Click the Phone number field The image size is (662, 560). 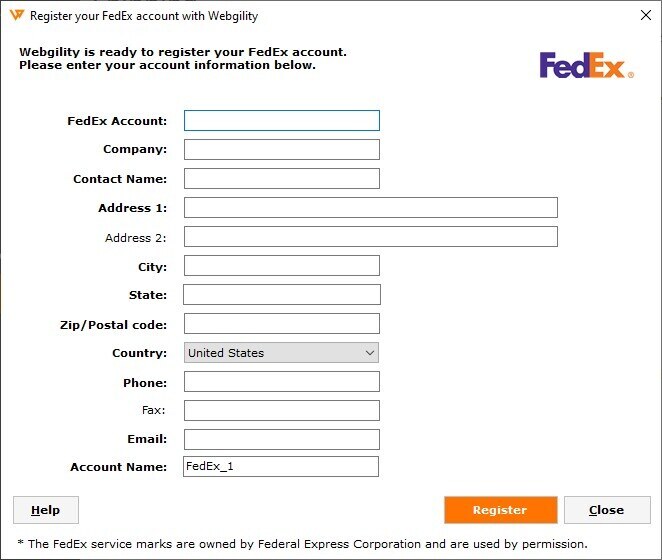tap(282, 382)
